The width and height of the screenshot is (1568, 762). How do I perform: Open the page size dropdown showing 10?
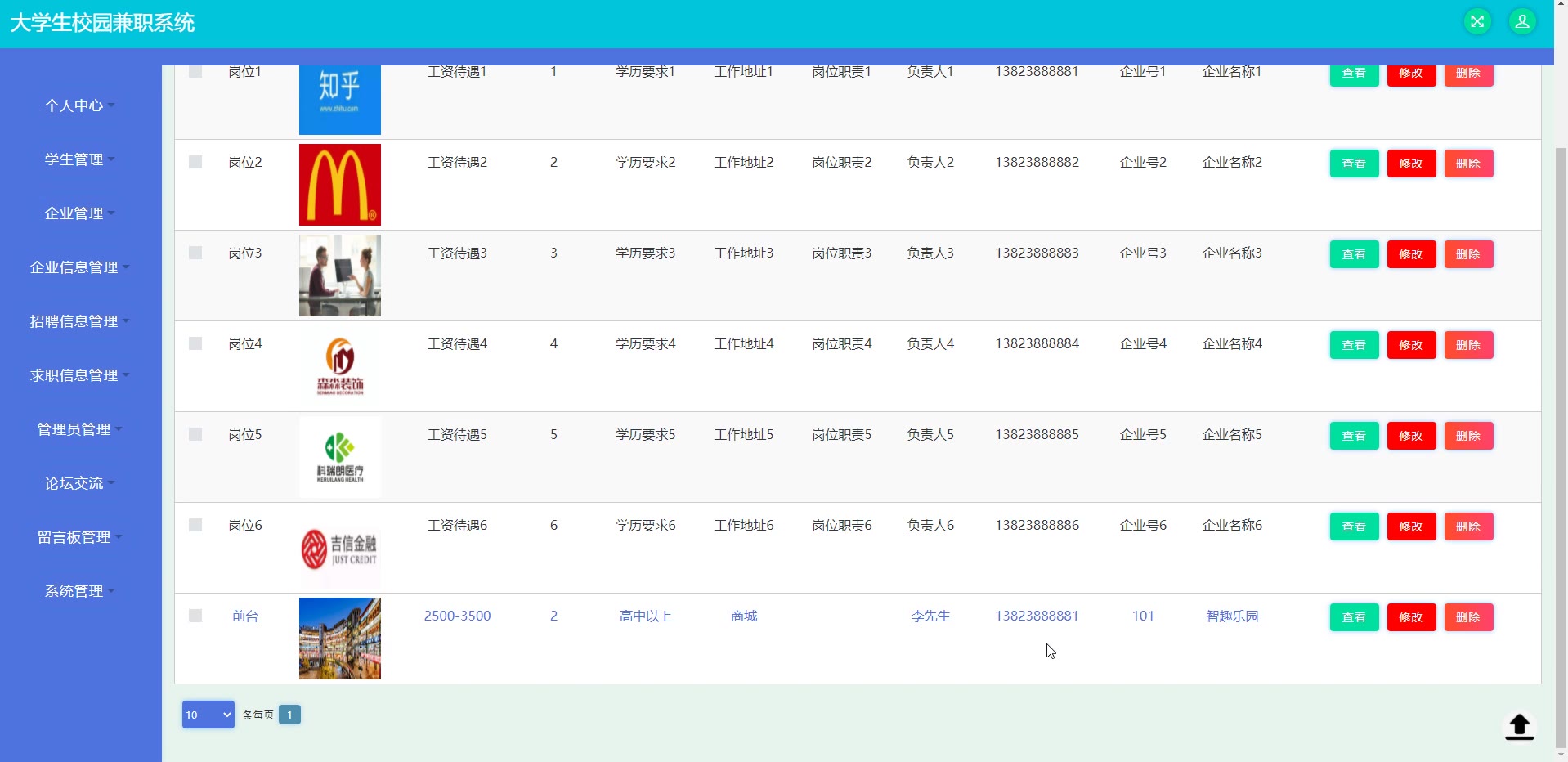pos(208,715)
